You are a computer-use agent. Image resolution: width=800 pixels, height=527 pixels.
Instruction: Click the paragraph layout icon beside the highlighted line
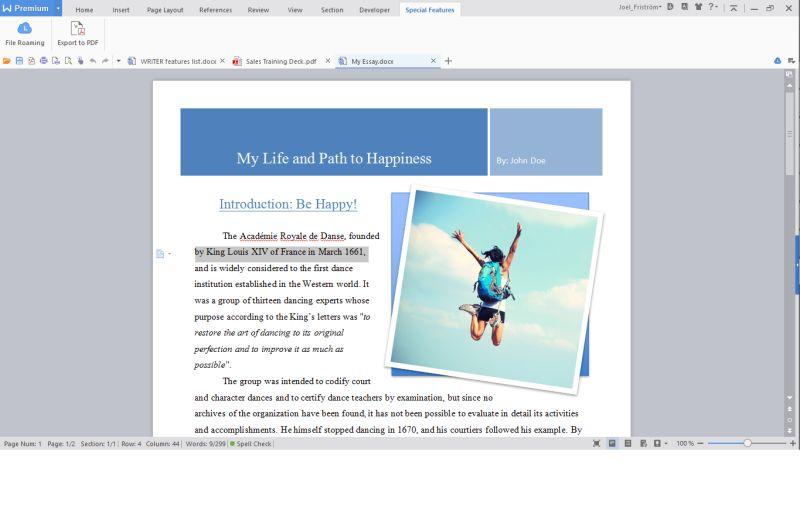coord(160,254)
